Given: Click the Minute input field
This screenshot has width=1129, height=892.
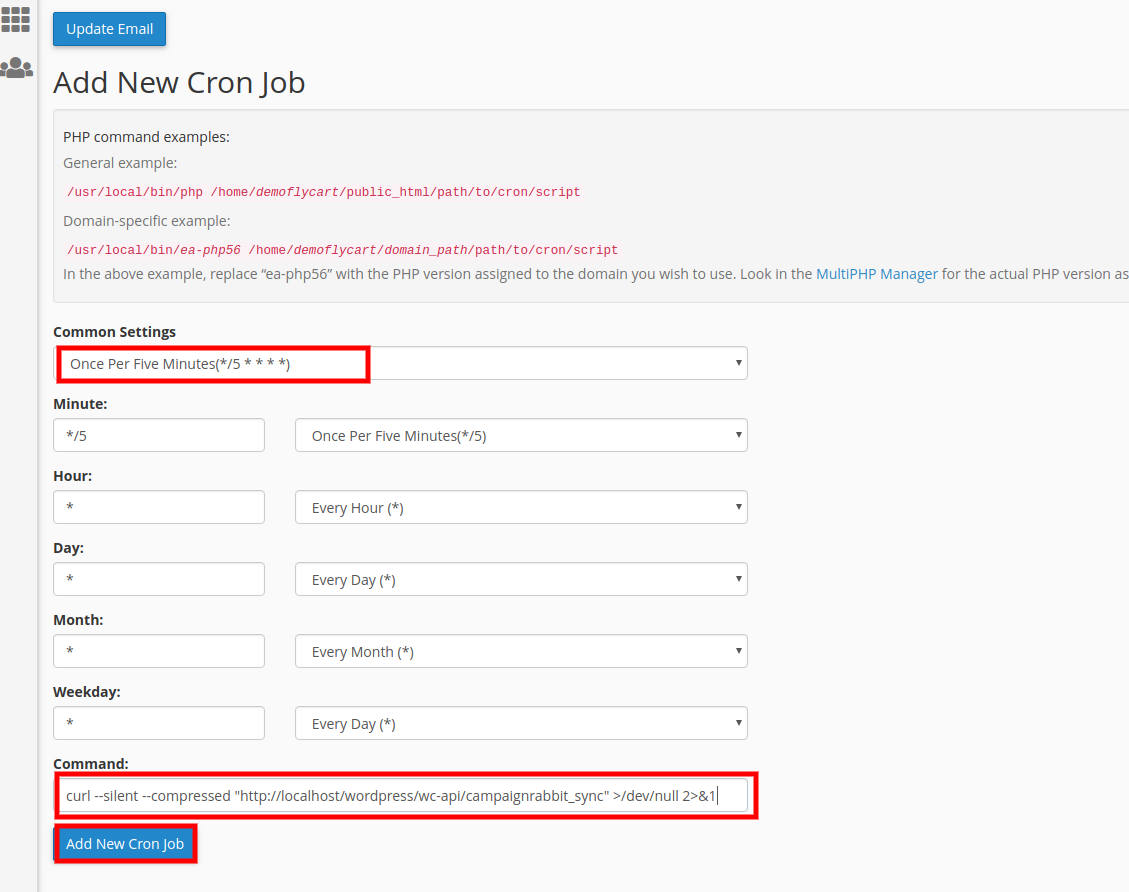Looking at the screenshot, I should click(159, 436).
